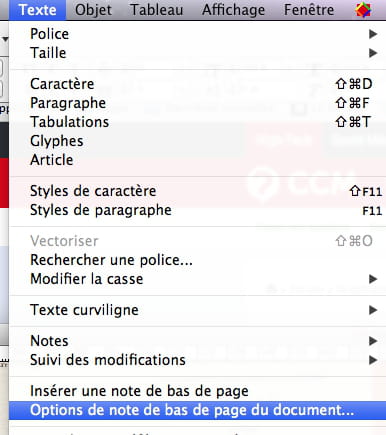Expand the Taille submenu arrow
This screenshot has height=435, width=386.
(x=373, y=53)
